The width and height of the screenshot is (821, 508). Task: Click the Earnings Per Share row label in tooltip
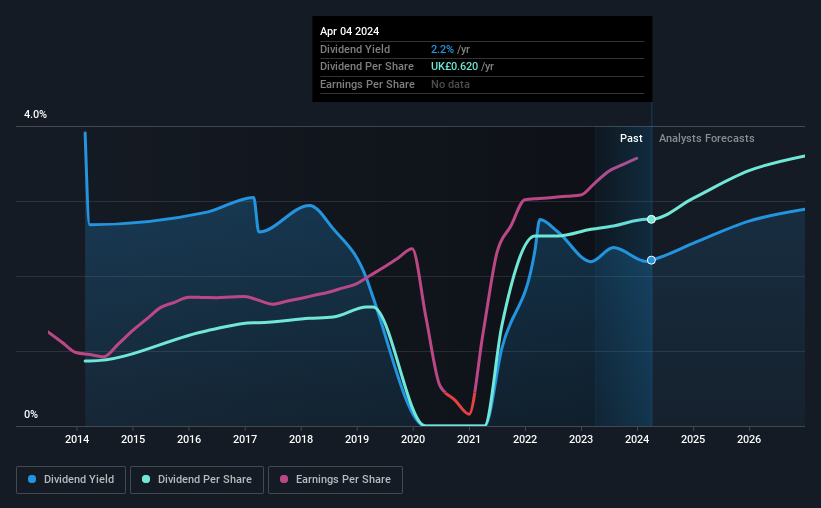pos(367,84)
